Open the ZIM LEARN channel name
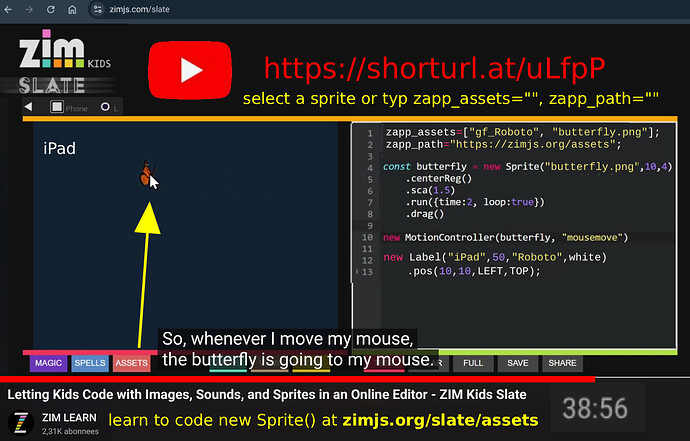Screen dimensions: 690x441 tap(69, 418)
